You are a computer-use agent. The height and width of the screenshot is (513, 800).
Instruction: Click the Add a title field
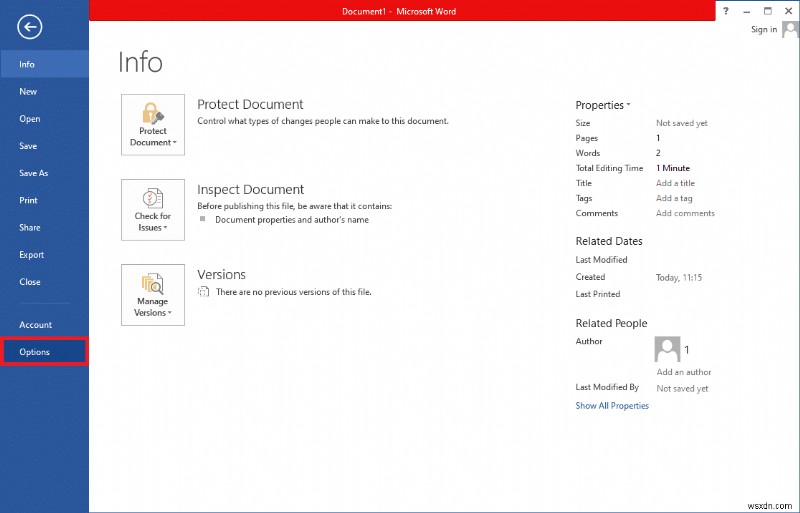click(x=675, y=183)
